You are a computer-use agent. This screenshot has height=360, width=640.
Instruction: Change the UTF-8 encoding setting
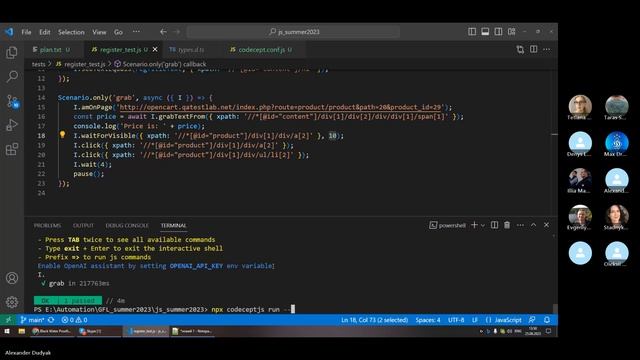tap(456, 320)
